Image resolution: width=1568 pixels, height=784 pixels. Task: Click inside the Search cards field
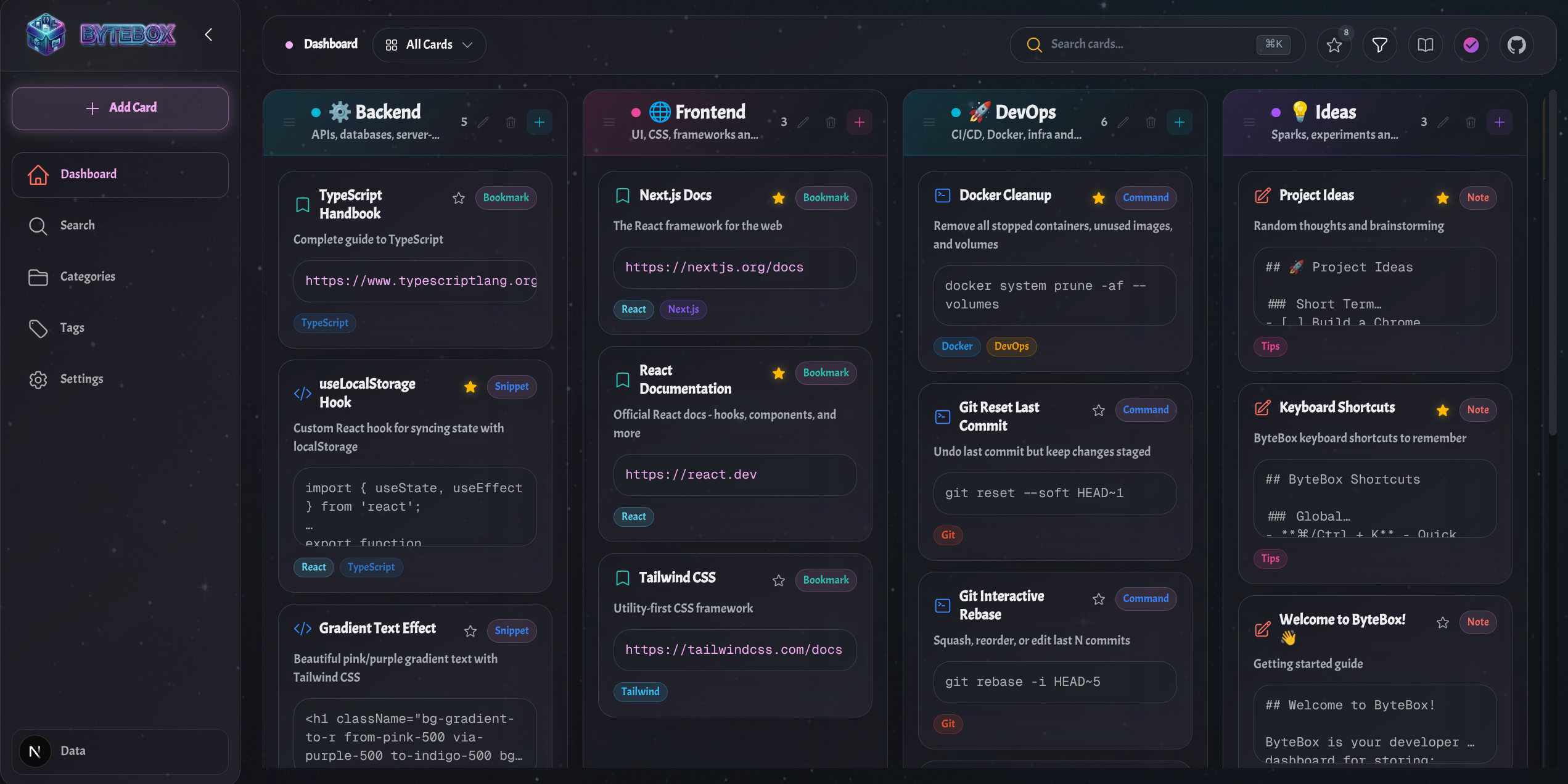(1141, 44)
